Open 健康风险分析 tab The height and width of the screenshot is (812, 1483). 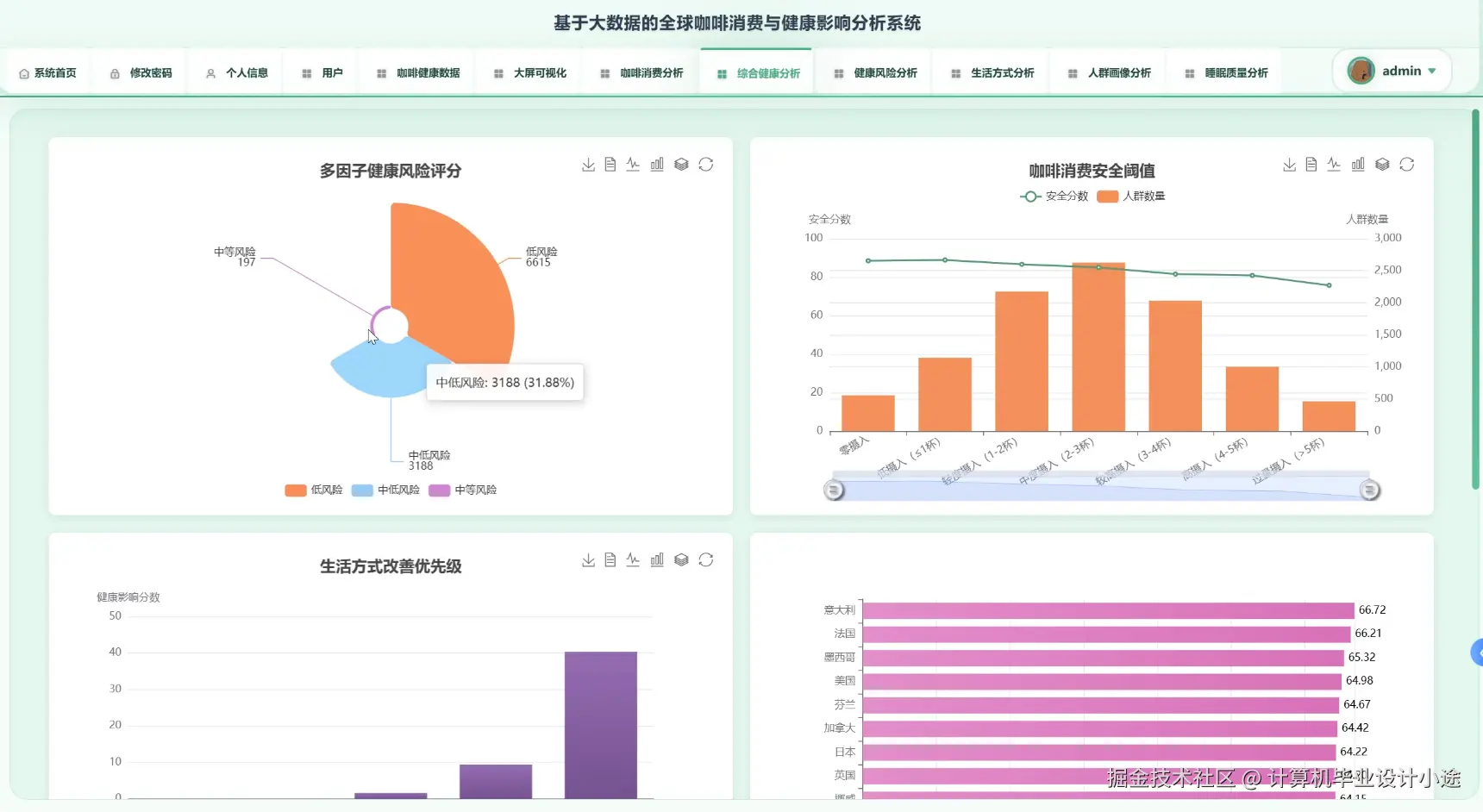876,73
